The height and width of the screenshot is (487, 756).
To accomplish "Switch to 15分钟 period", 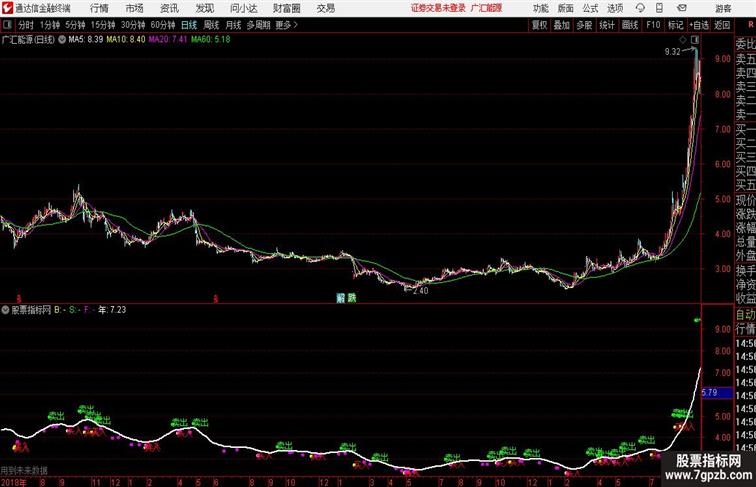I will (x=103, y=25).
